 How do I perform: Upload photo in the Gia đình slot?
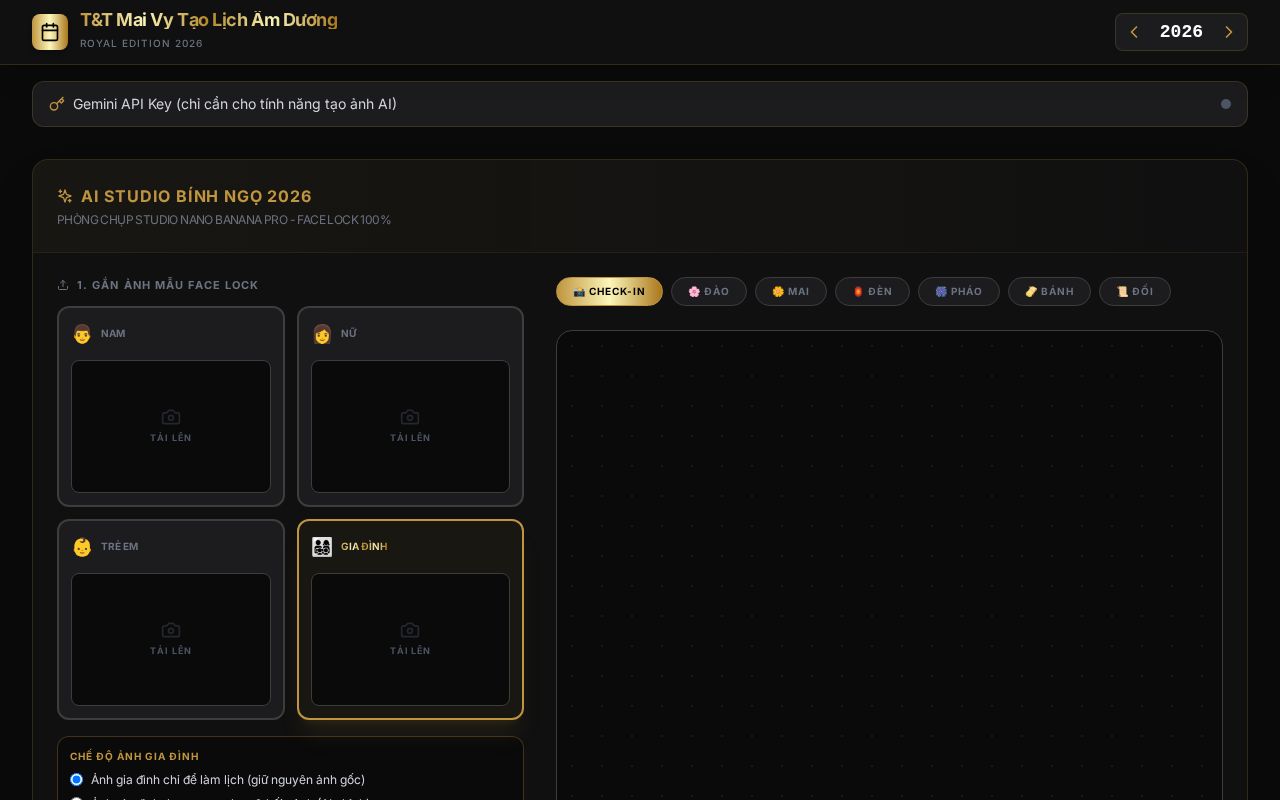pyautogui.click(x=410, y=639)
